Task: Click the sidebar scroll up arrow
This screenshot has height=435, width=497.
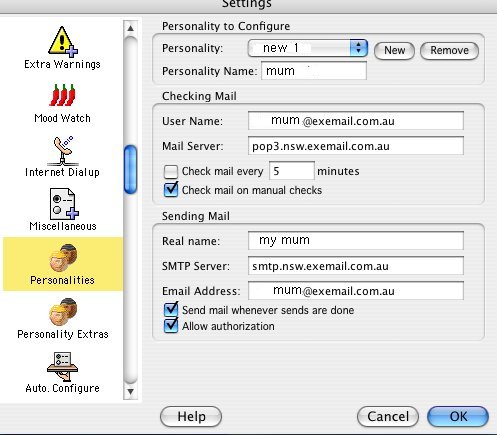Action: (130, 28)
